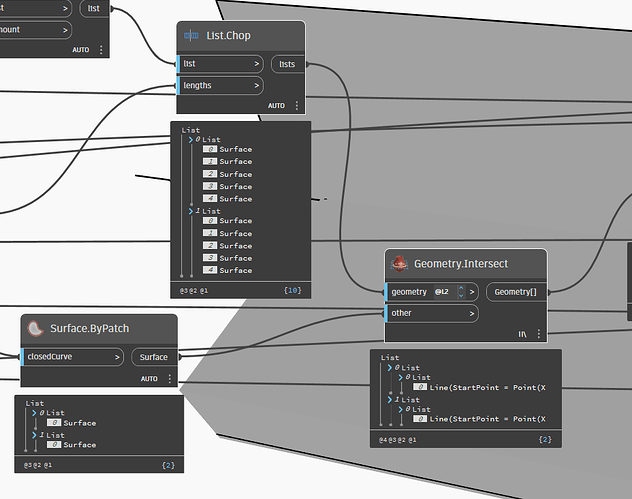
Task: Select the Geometry.Intersect node title
Action: (461, 264)
